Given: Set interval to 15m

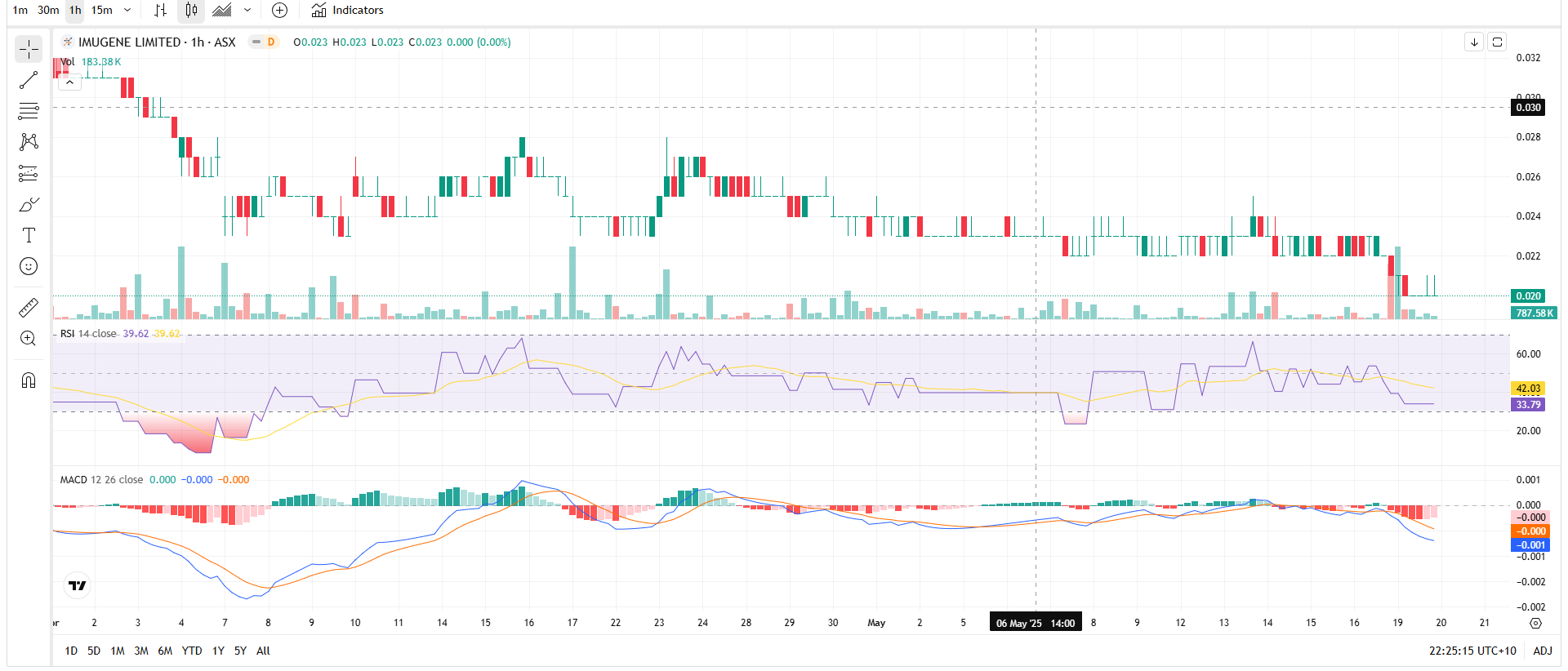Looking at the screenshot, I should pyautogui.click(x=102, y=10).
